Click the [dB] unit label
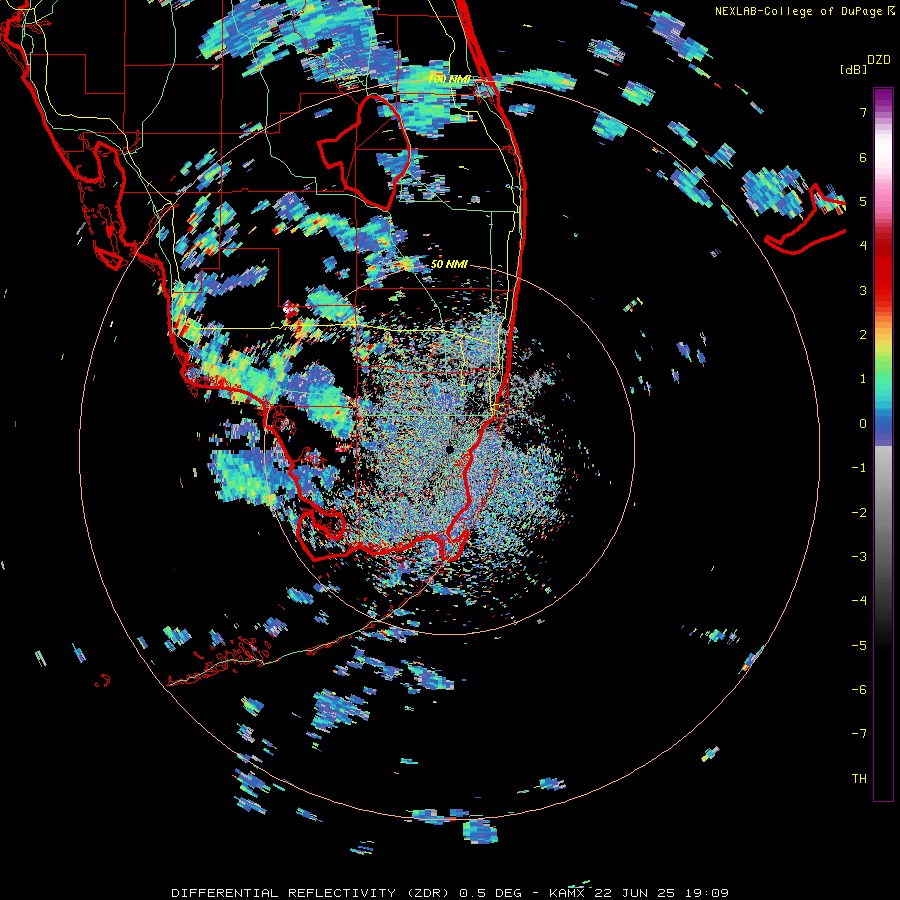The height and width of the screenshot is (900, 900). pos(854,69)
